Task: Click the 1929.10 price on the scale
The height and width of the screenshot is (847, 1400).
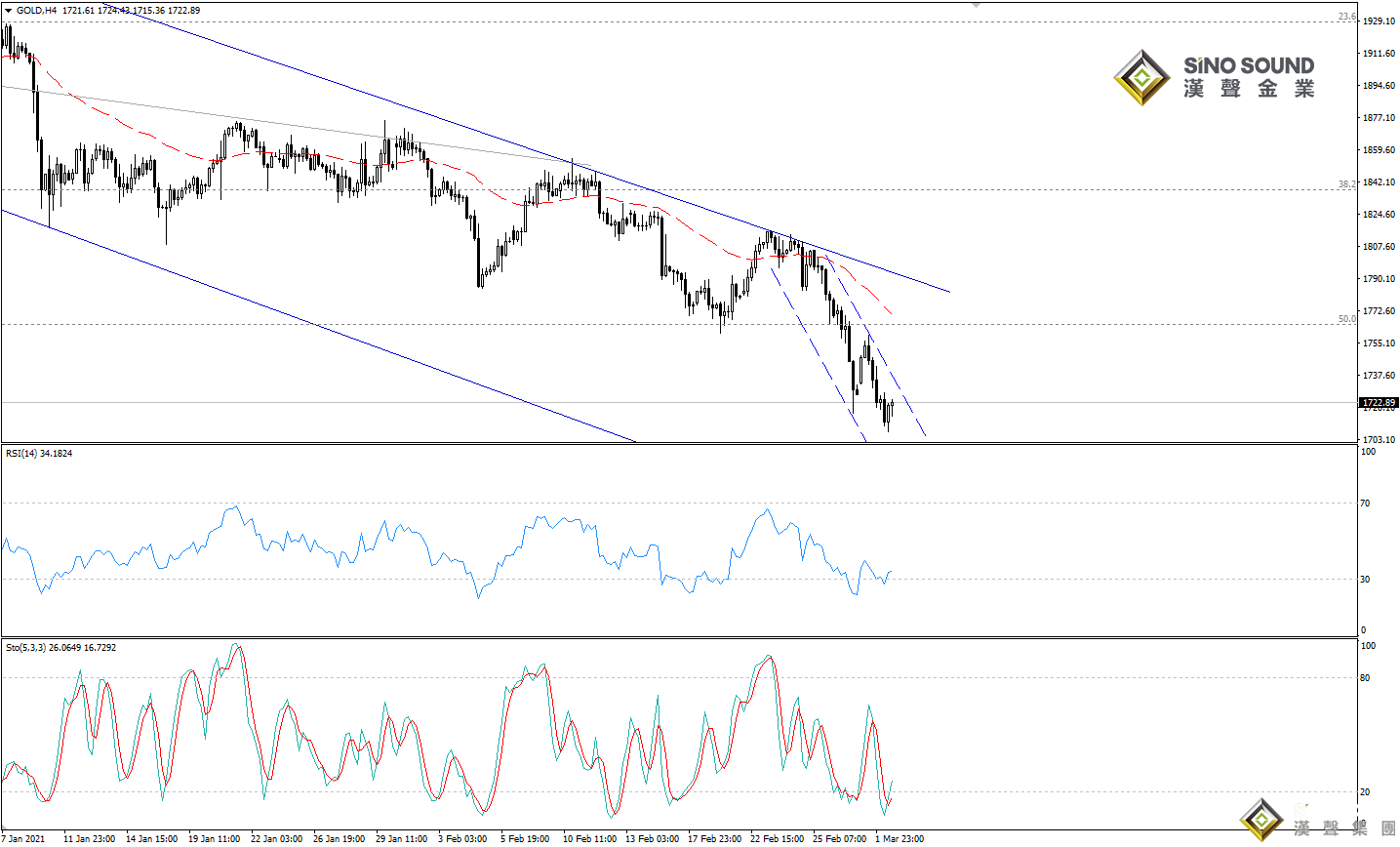Action: click(x=1378, y=20)
